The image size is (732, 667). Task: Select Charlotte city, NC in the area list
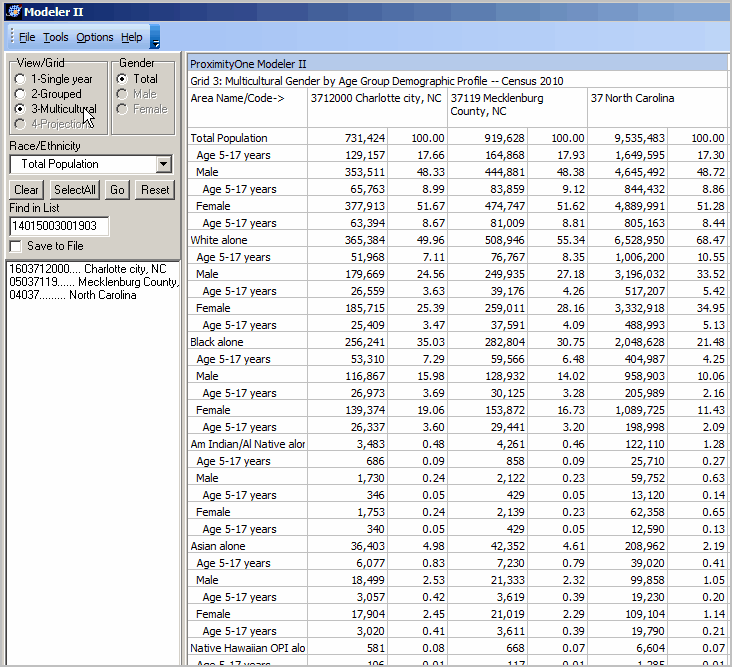88,269
